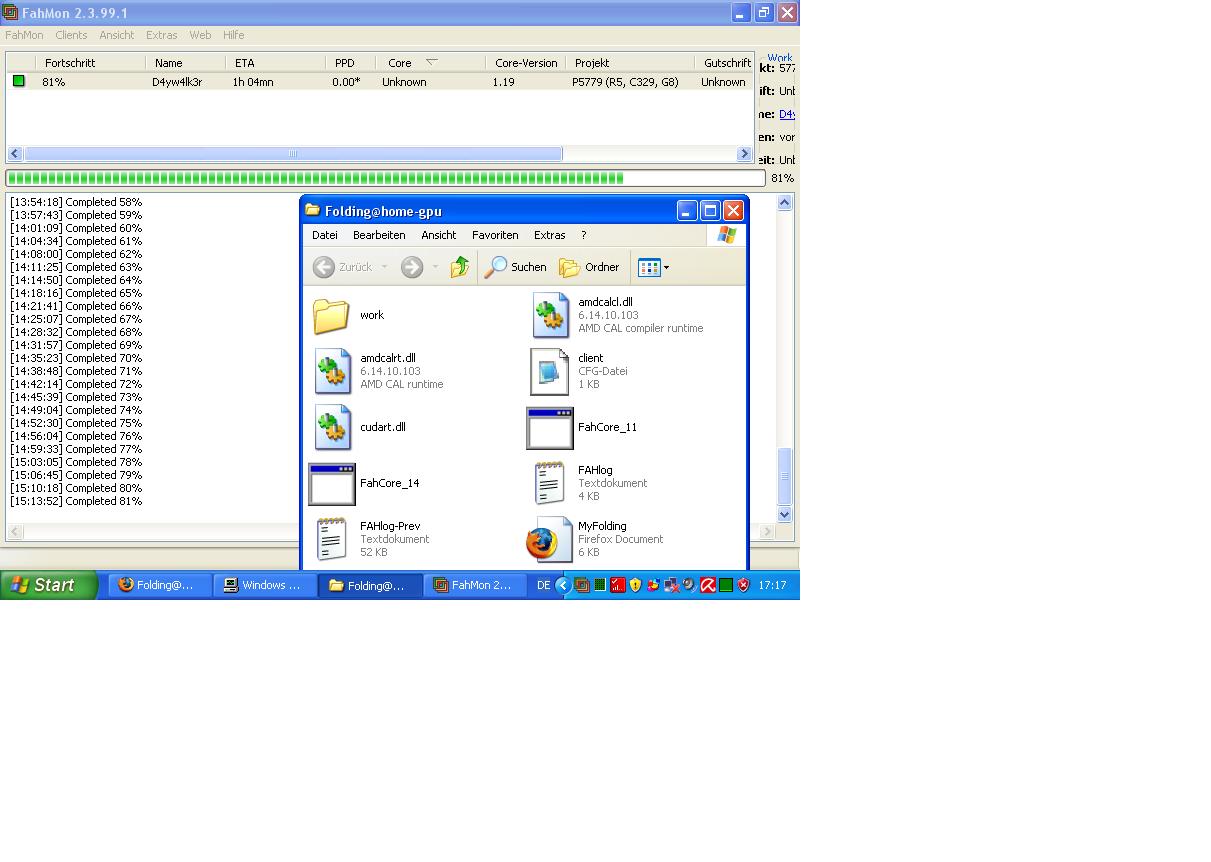Click the 81% green progress bar
The height and width of the screenshot is (862, 1211).
386,178
